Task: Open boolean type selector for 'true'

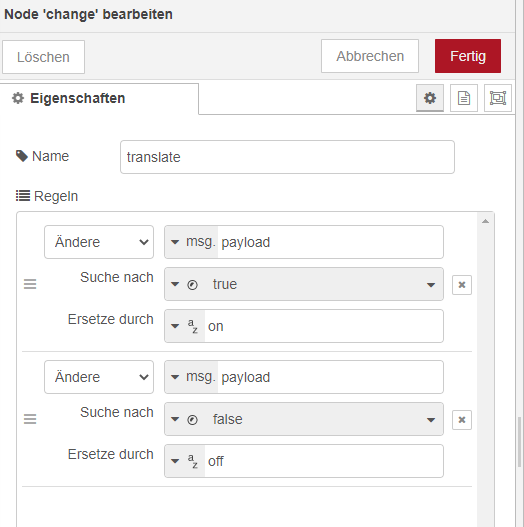Action: (x=185, y=284)
